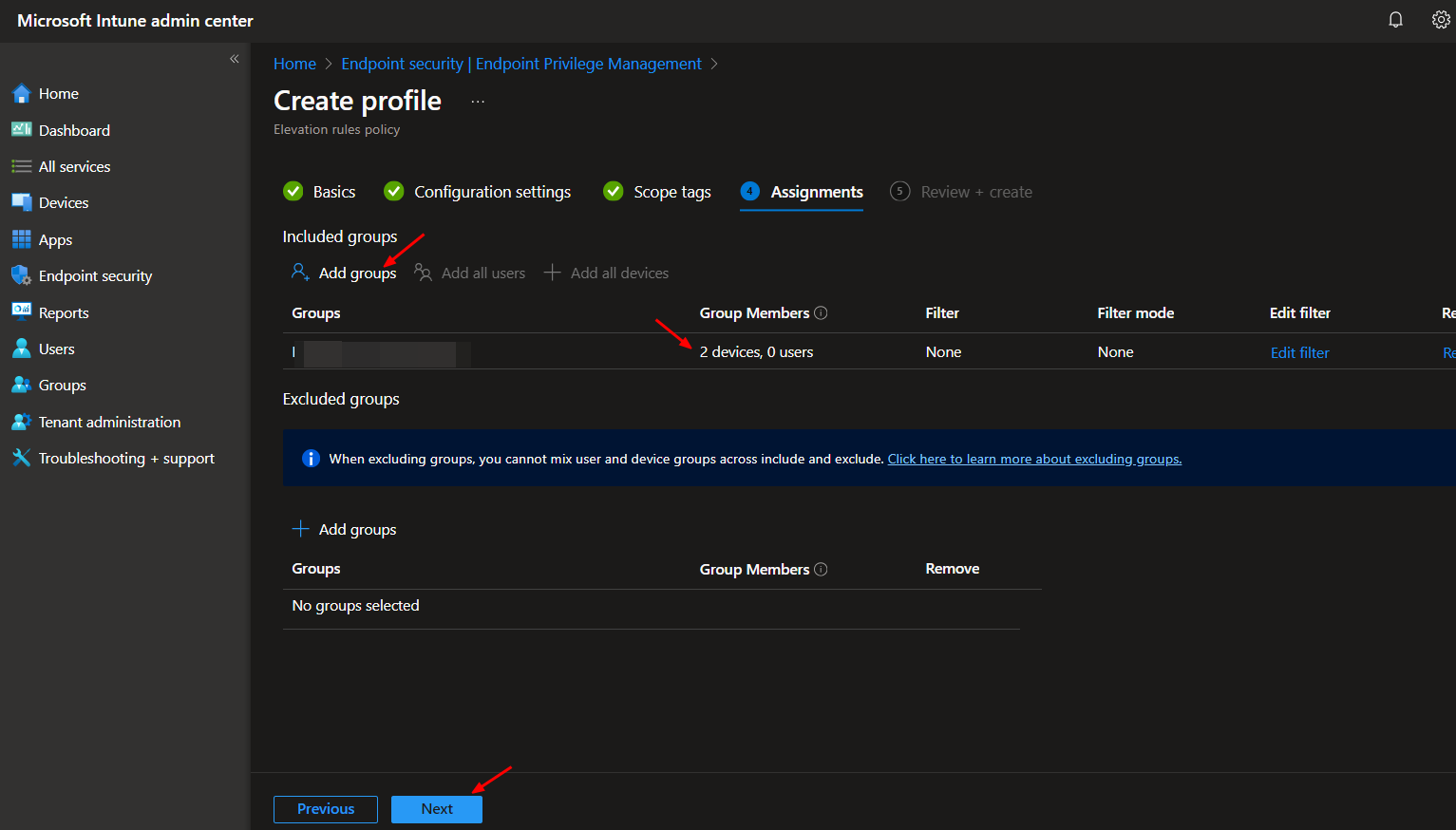Click the Next button
Viewport: 1456px width, 830px height.
click(x=437, y=809)
